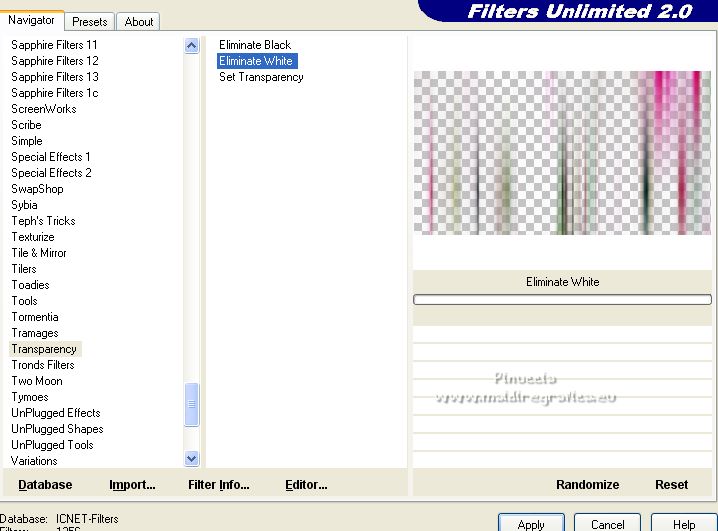Select the Eliminate White filter
Screen dimensions: 718x531
[256, 61]
